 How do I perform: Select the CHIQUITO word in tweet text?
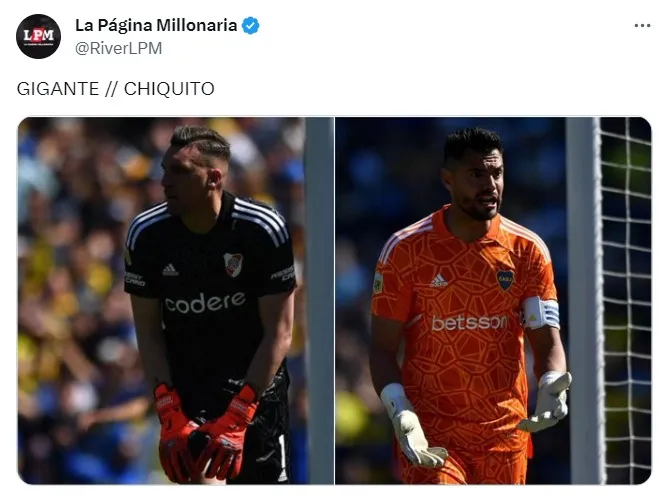tap(169, 89)
